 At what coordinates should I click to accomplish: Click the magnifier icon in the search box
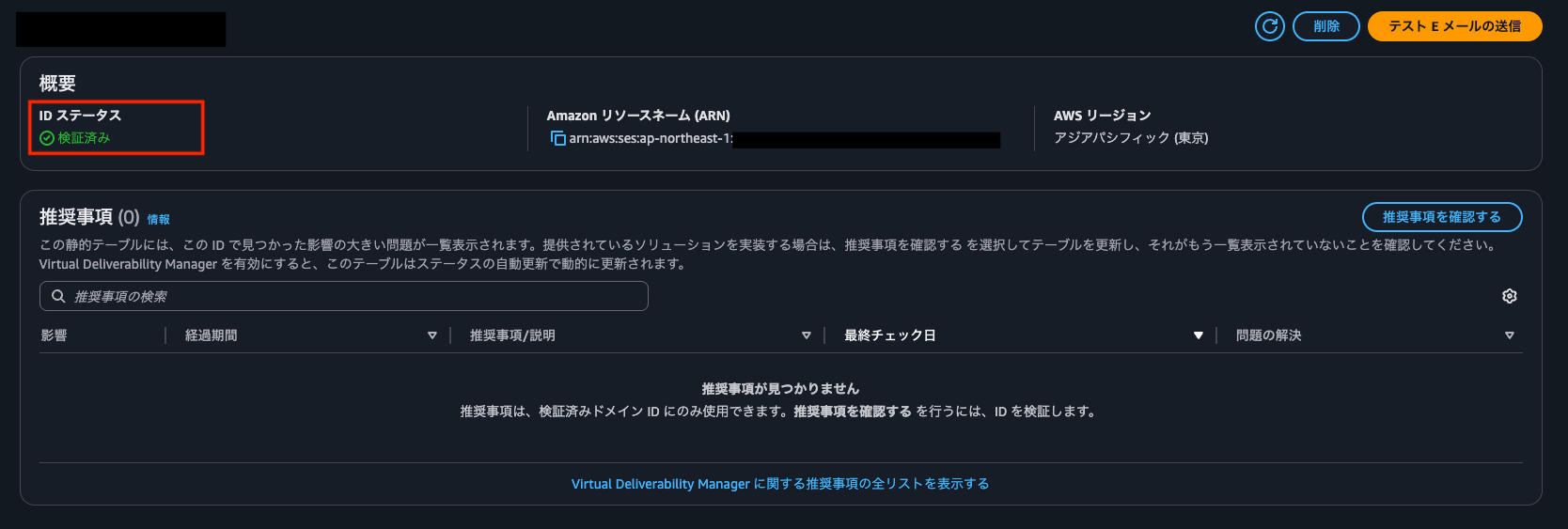58,296
